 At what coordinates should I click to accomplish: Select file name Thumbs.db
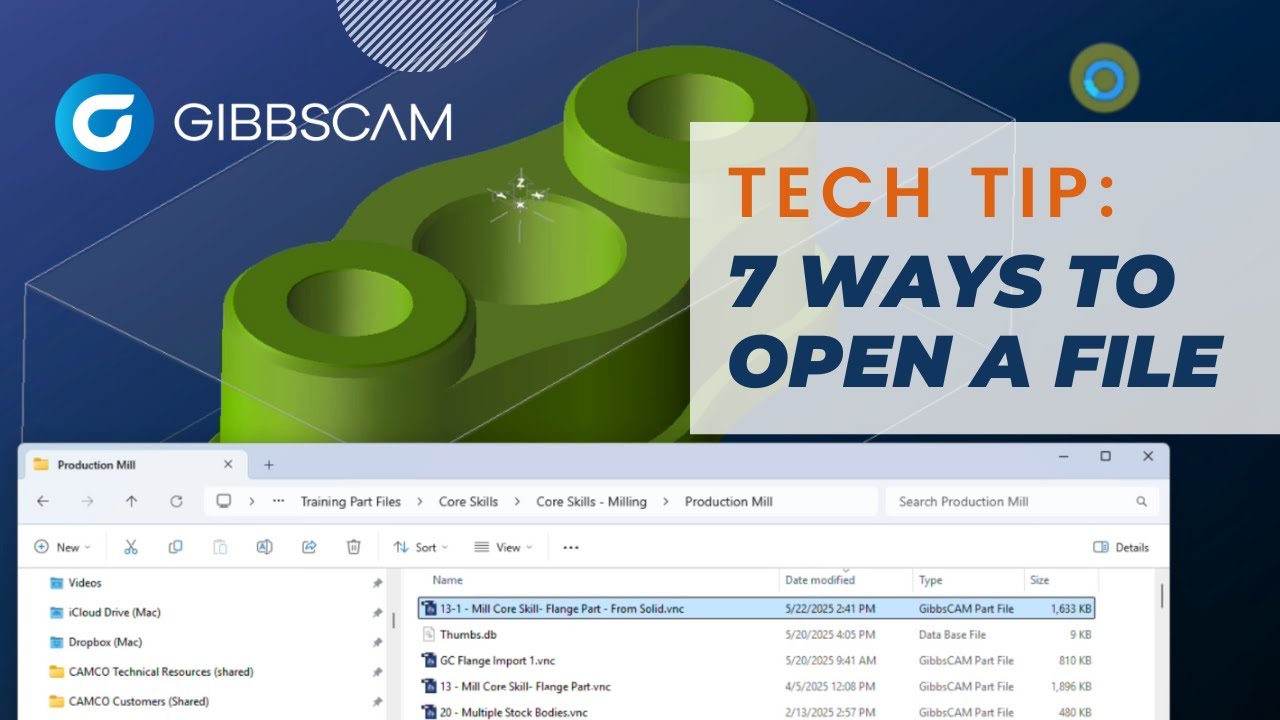point(468,634)
